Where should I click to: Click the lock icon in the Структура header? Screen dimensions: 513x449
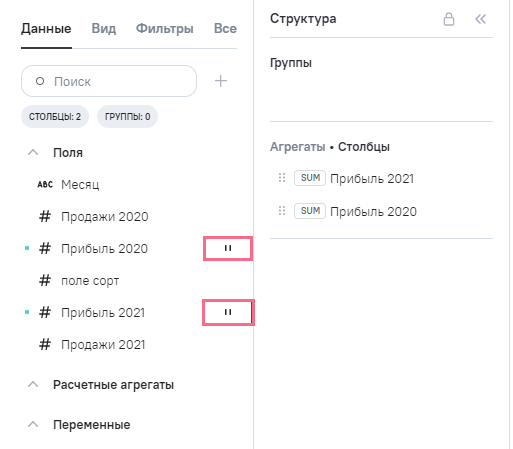tap(449, 19)
